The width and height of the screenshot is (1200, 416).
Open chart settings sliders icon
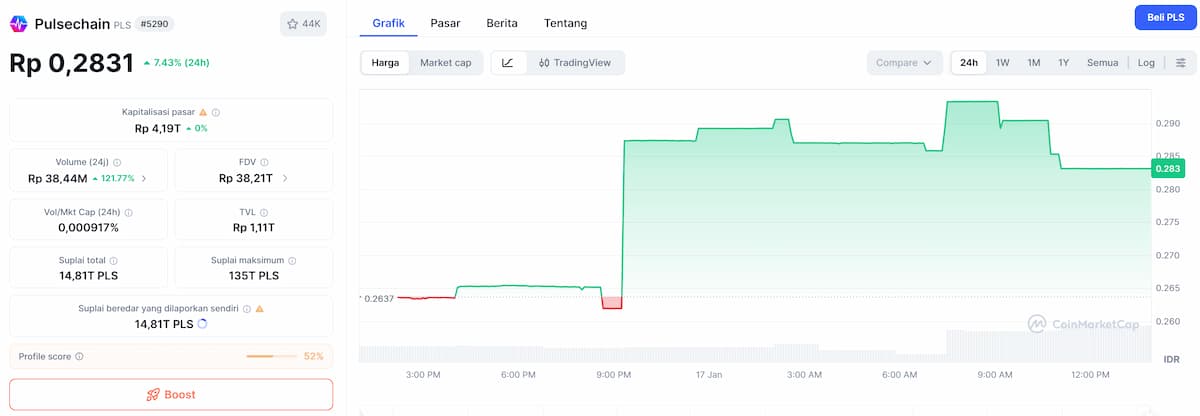1181,62
